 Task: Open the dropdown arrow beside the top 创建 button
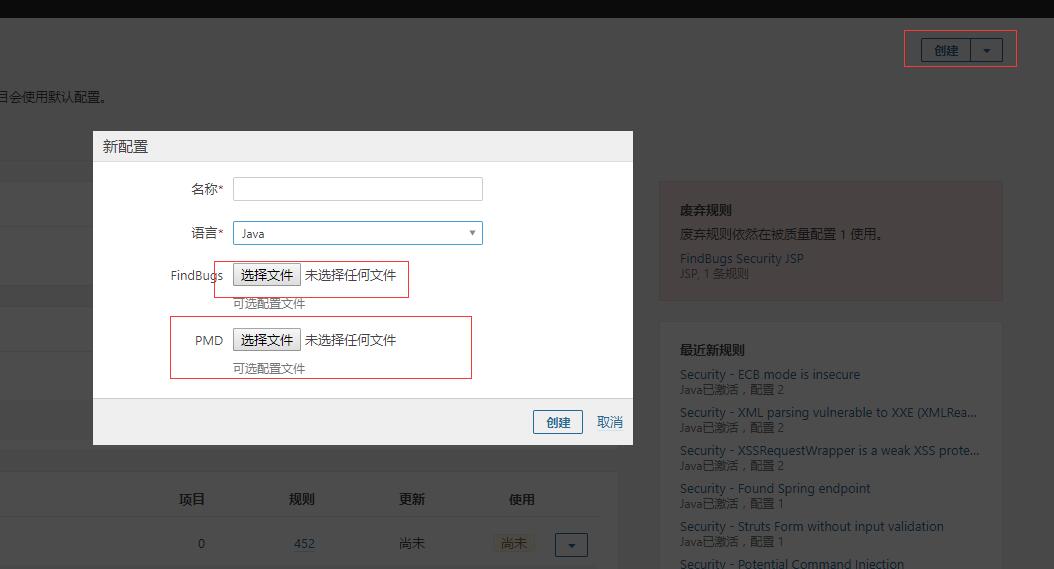pos(987,50)
